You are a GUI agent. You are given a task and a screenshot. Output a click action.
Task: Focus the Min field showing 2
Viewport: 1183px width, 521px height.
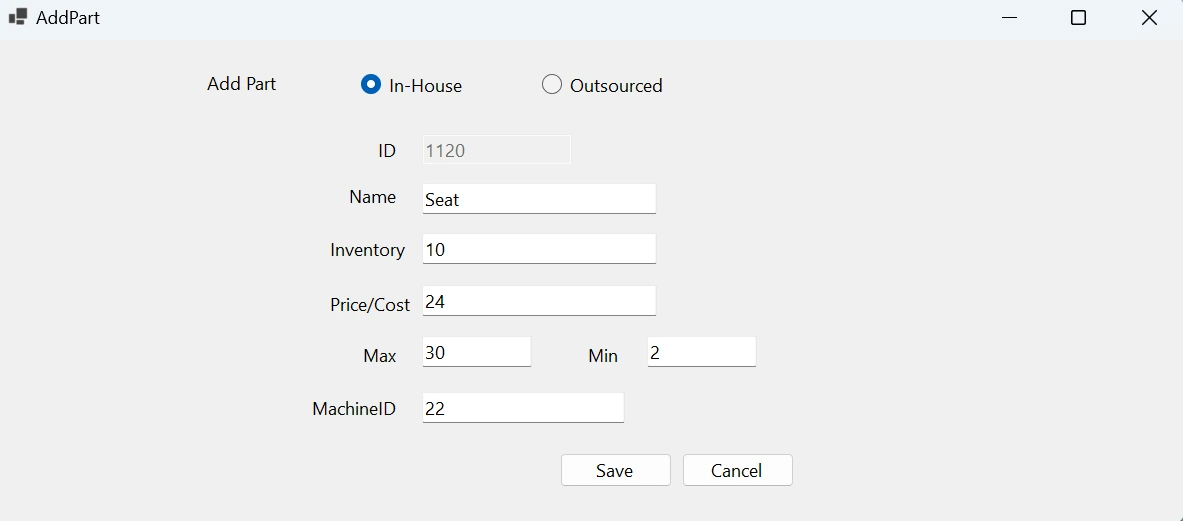coord(702,352)
